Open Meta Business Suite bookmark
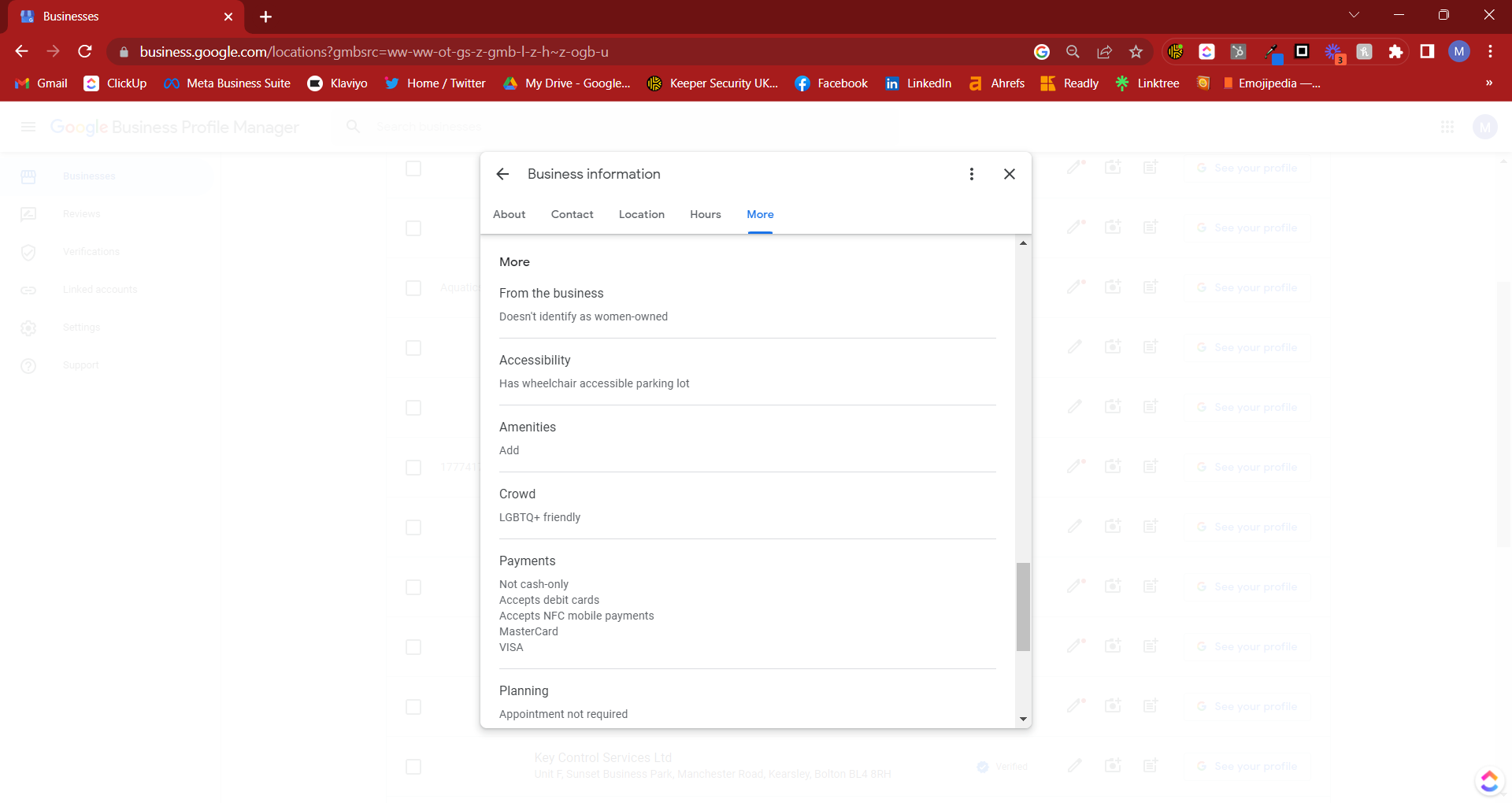The image size is (1512, 803). point(227,83)
